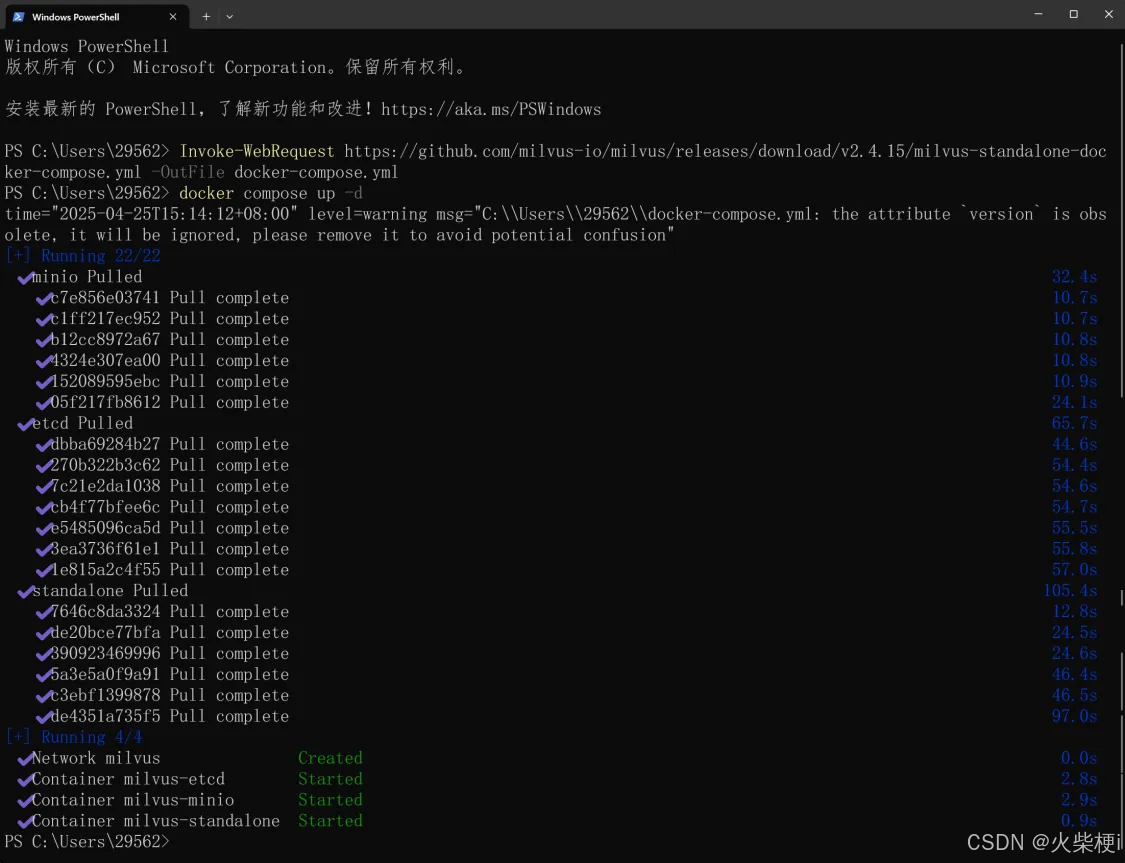Viewport: 1125px width, 863px height.
Task: Click the b12cc8972a67 Pull complete line
Action: click(x=162, y=339)
